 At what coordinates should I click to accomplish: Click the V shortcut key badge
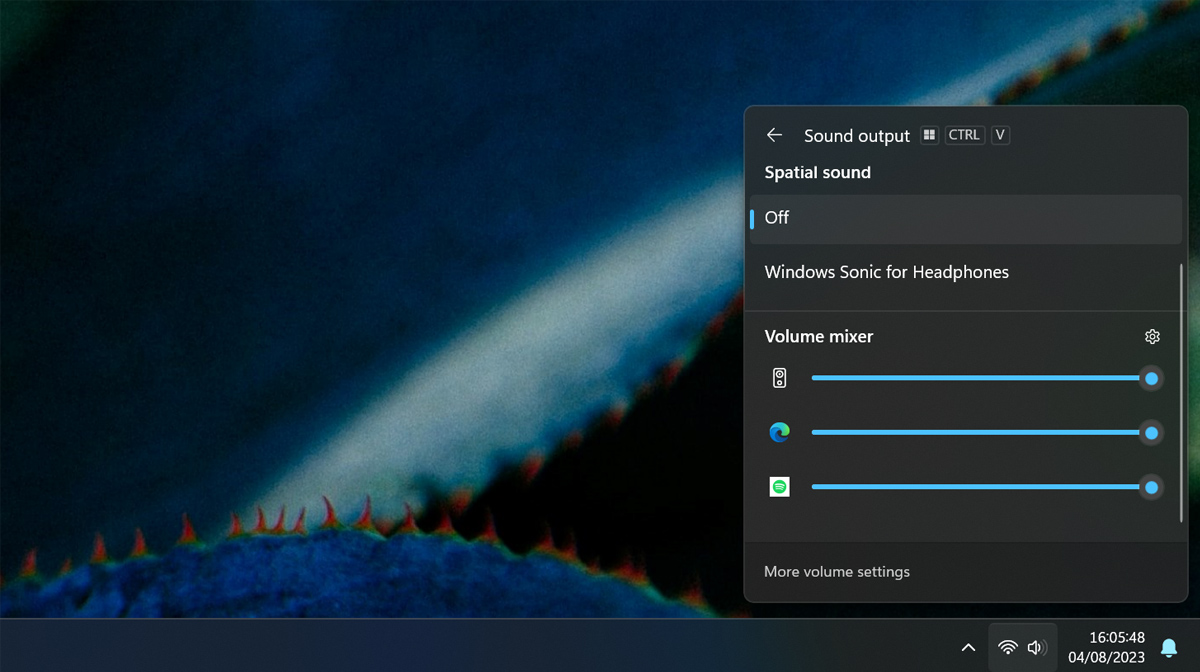(1000, 135)
